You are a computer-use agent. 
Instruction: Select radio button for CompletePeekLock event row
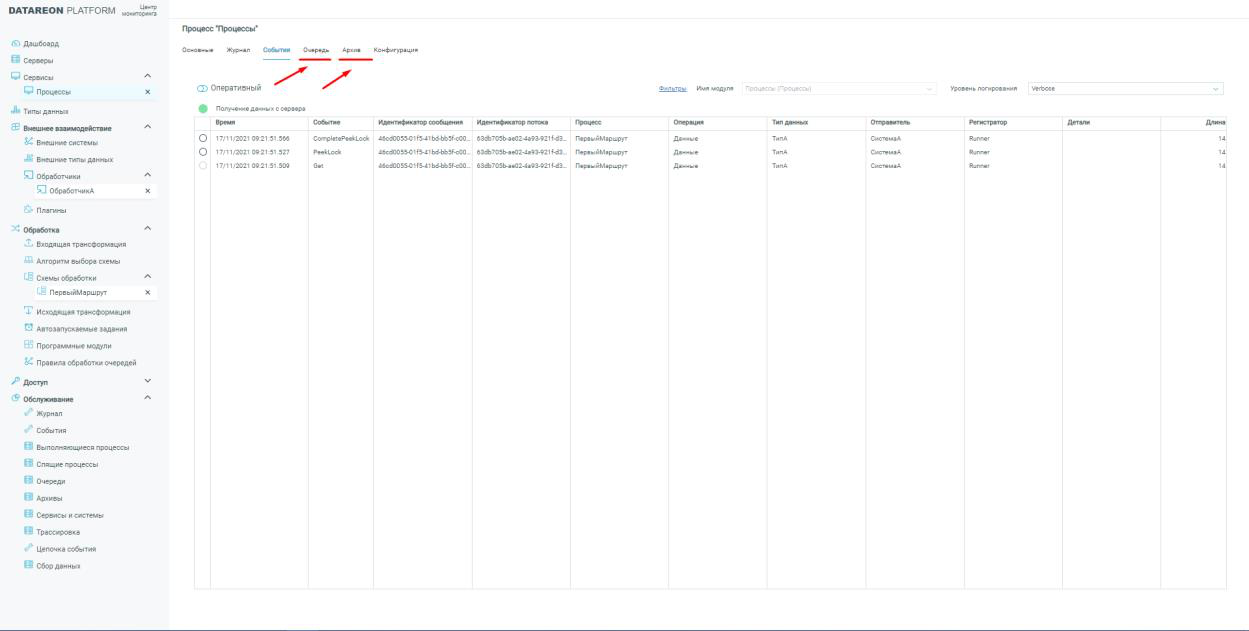click(x=204, y=137)
